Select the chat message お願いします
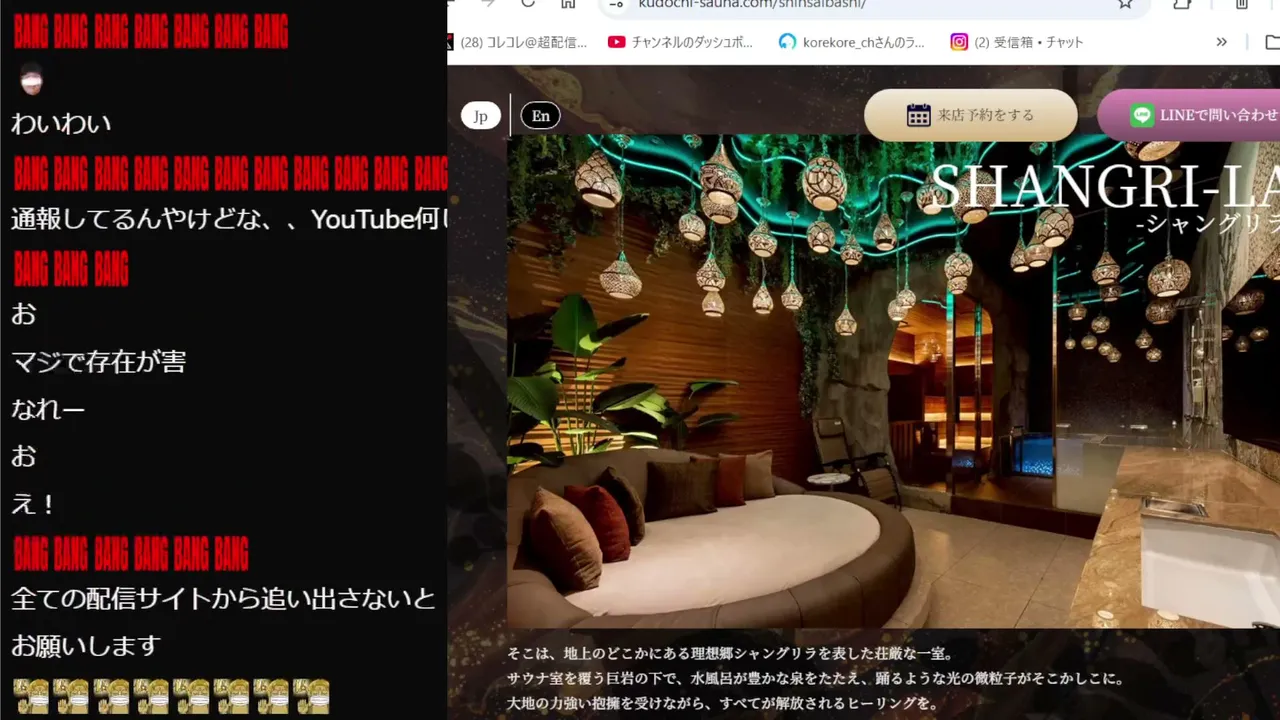Viewport: 1280px width, 720px height. coord(86,646)
